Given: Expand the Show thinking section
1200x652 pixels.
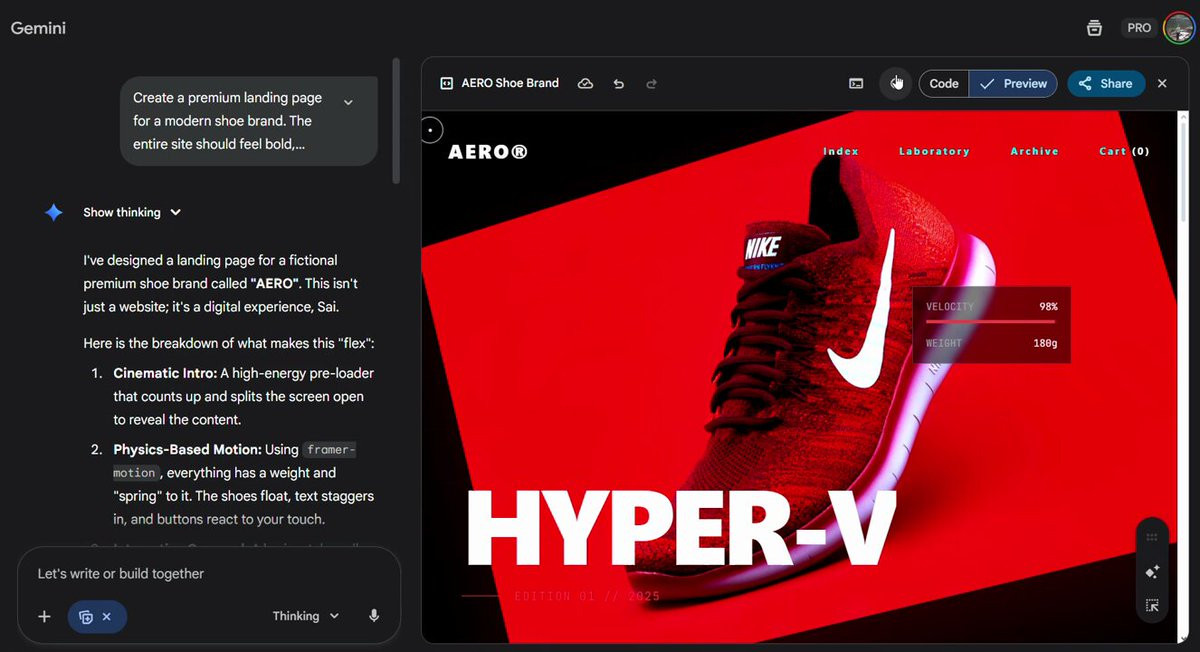Looking at the screenshot, I should [x=132, y=212].
